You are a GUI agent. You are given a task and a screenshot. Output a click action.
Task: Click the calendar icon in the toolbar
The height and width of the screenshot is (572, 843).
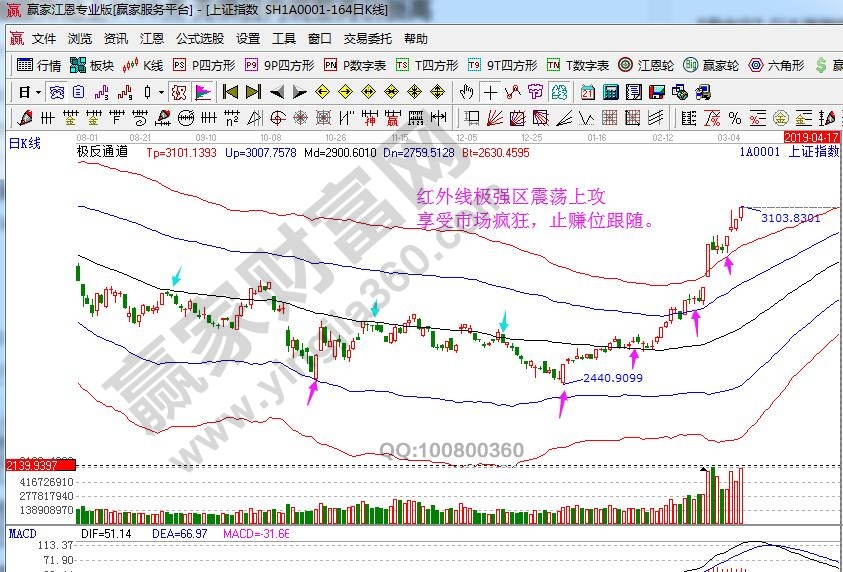pyautogui.click(x=586, y=92)
